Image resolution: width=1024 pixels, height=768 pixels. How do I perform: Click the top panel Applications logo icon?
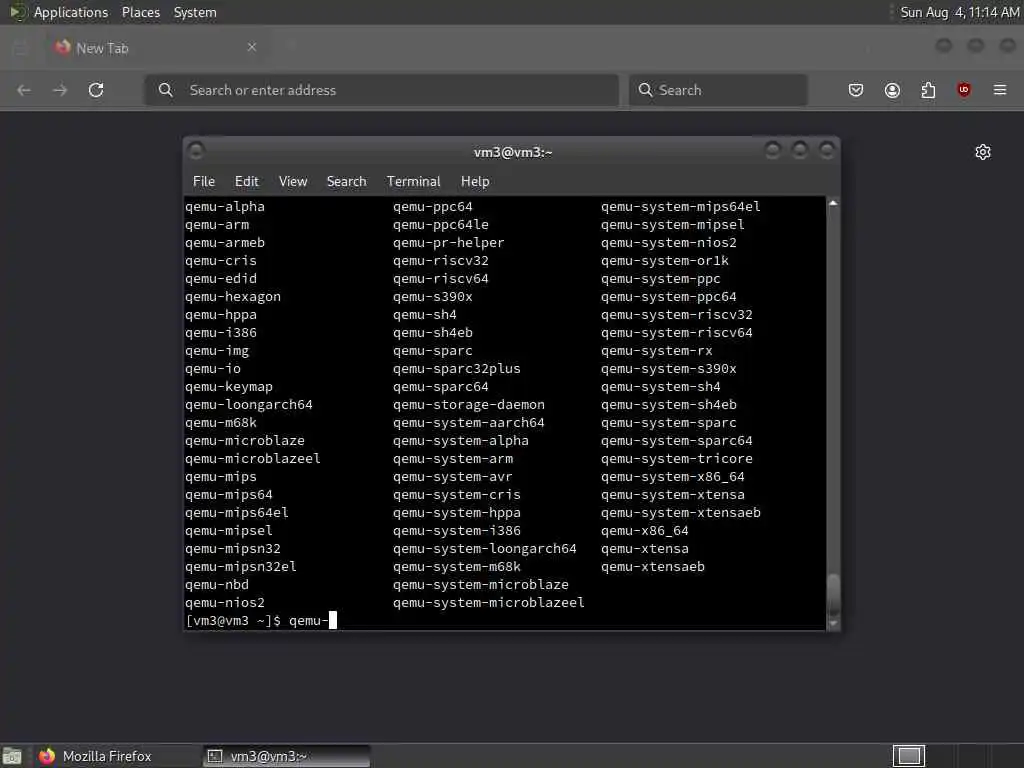(x=17, y=12)
